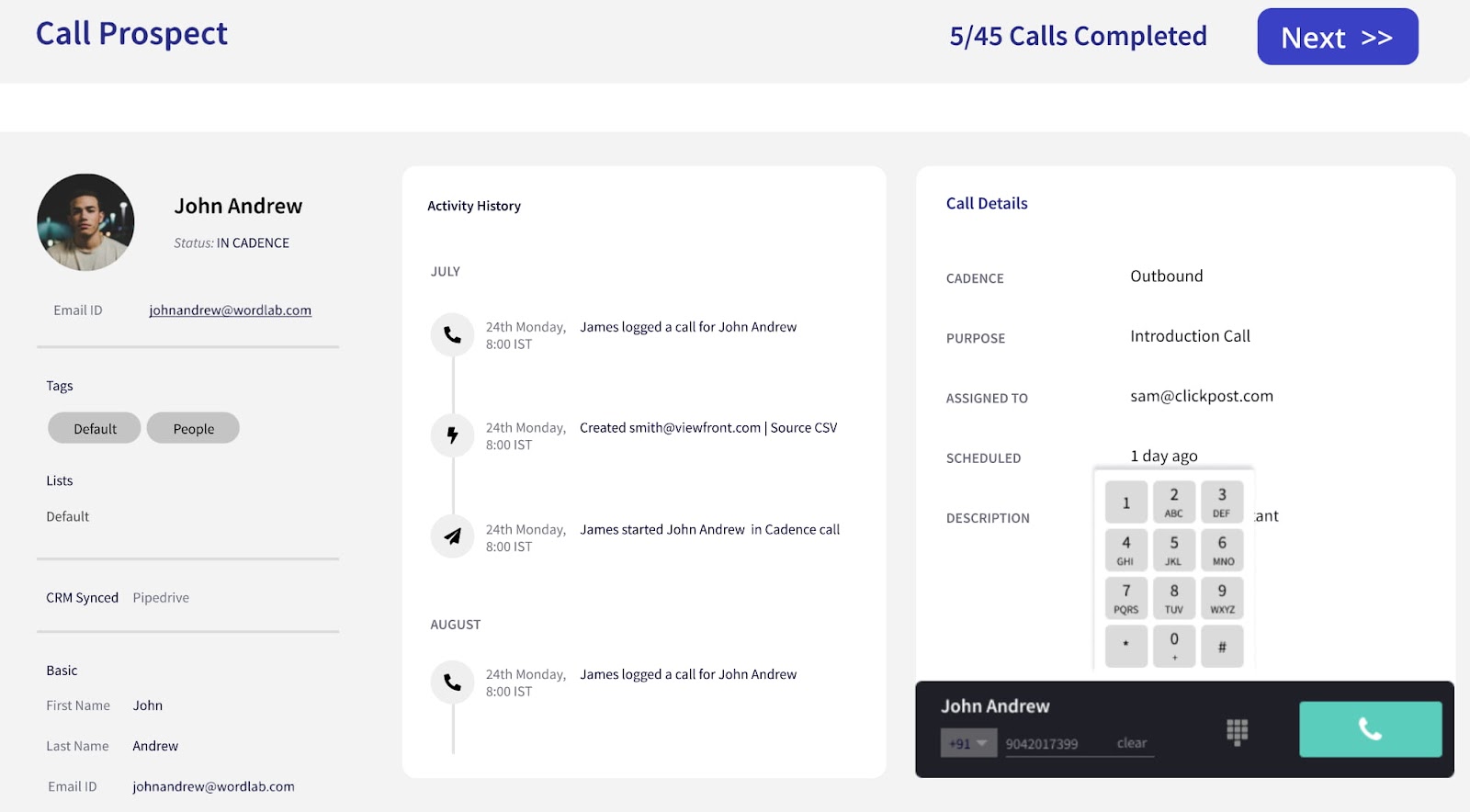Open John Andrew's profile photo
The width and height of the screenshot is (1470, 812).
85,222
